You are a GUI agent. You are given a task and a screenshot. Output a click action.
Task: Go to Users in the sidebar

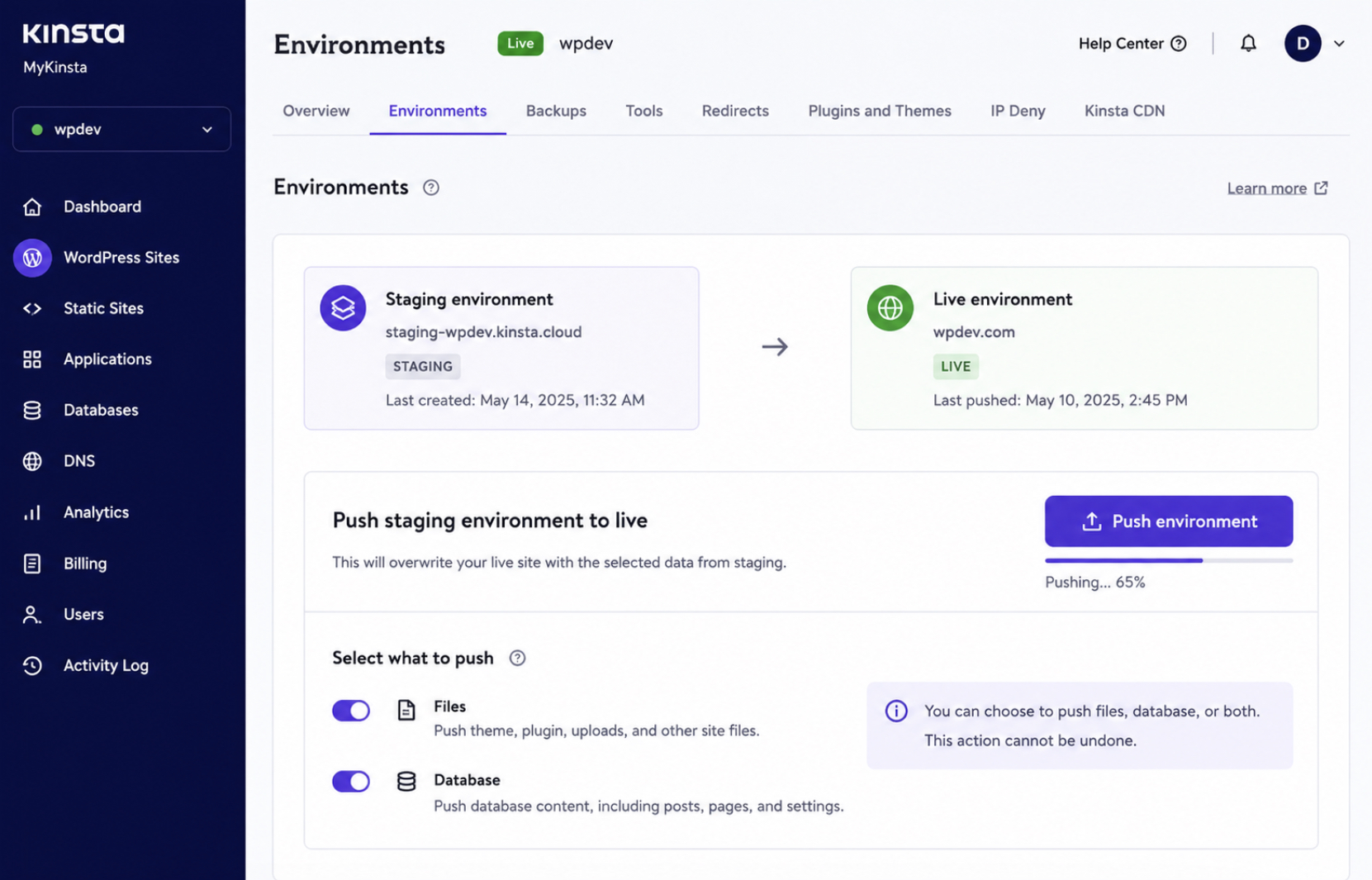(x=83, y=615)
